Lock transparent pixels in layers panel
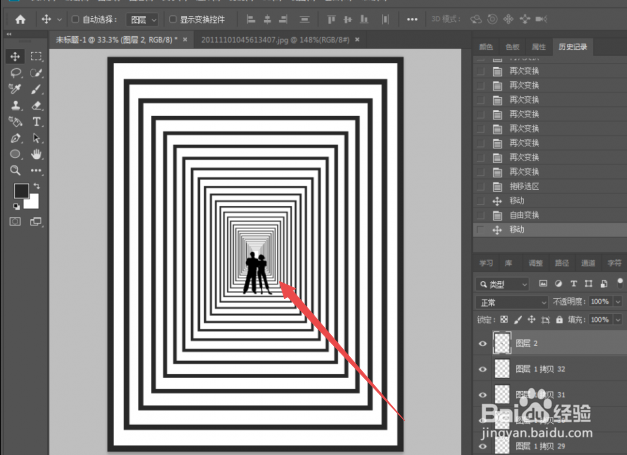 [x=504, y=319]
